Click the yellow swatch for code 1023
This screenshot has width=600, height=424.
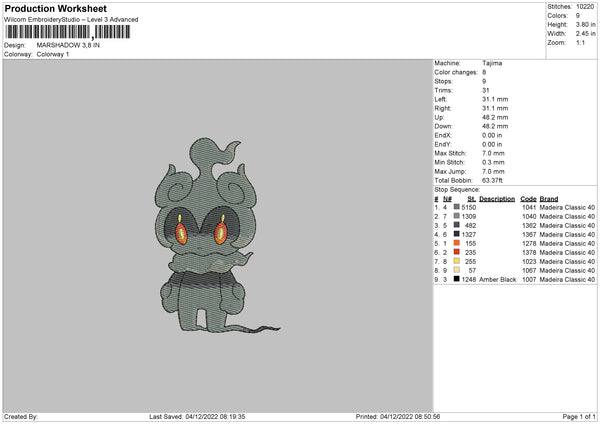[x=457, y=261]
